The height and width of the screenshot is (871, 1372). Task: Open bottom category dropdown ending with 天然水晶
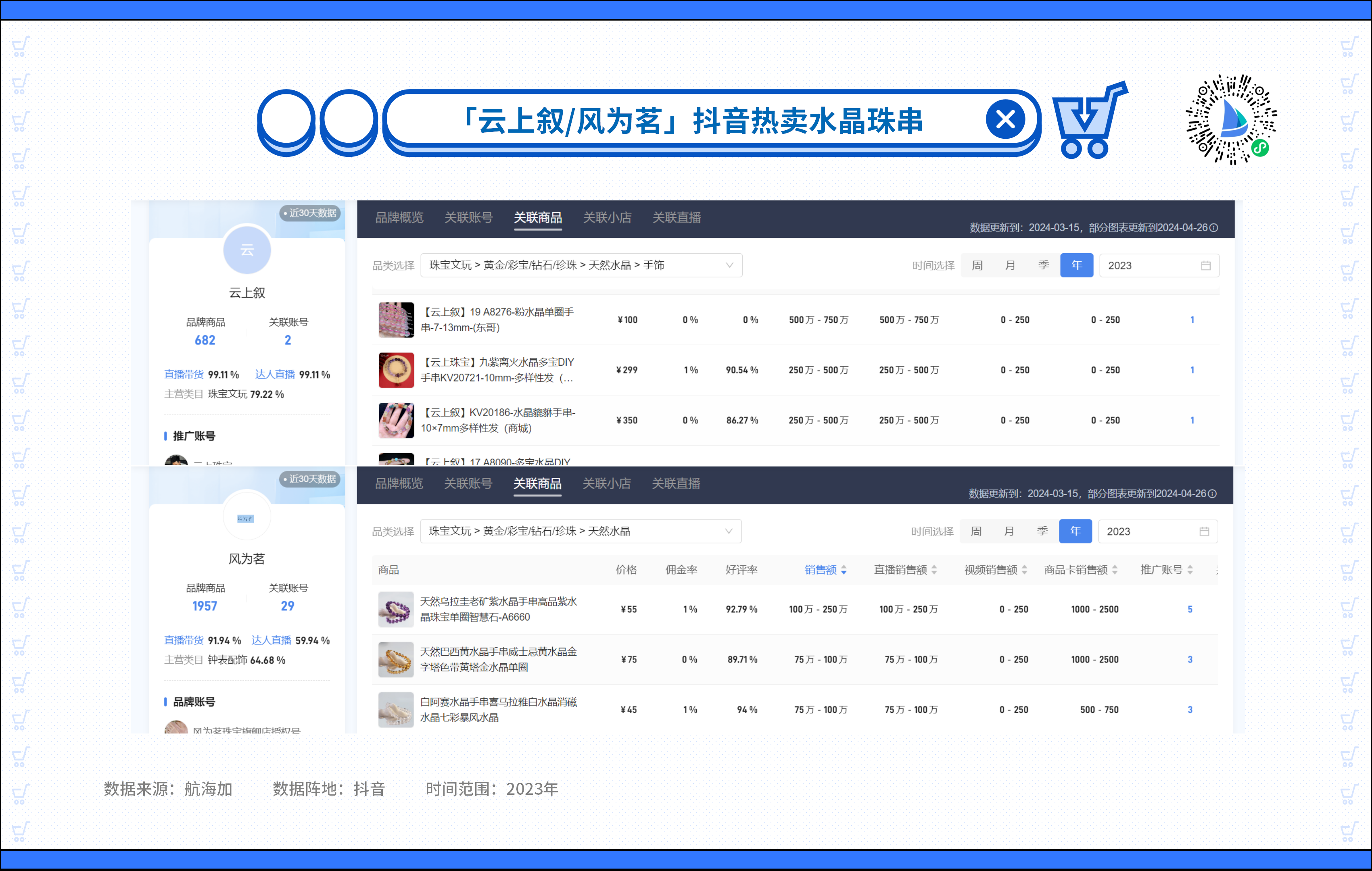pos(581,531)
